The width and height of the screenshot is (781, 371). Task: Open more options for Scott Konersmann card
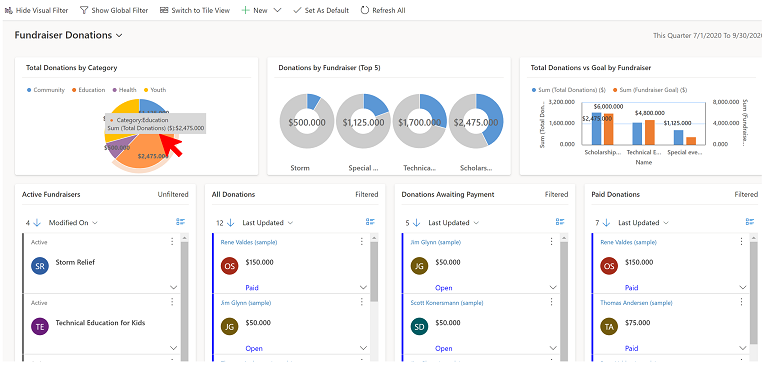551,302
